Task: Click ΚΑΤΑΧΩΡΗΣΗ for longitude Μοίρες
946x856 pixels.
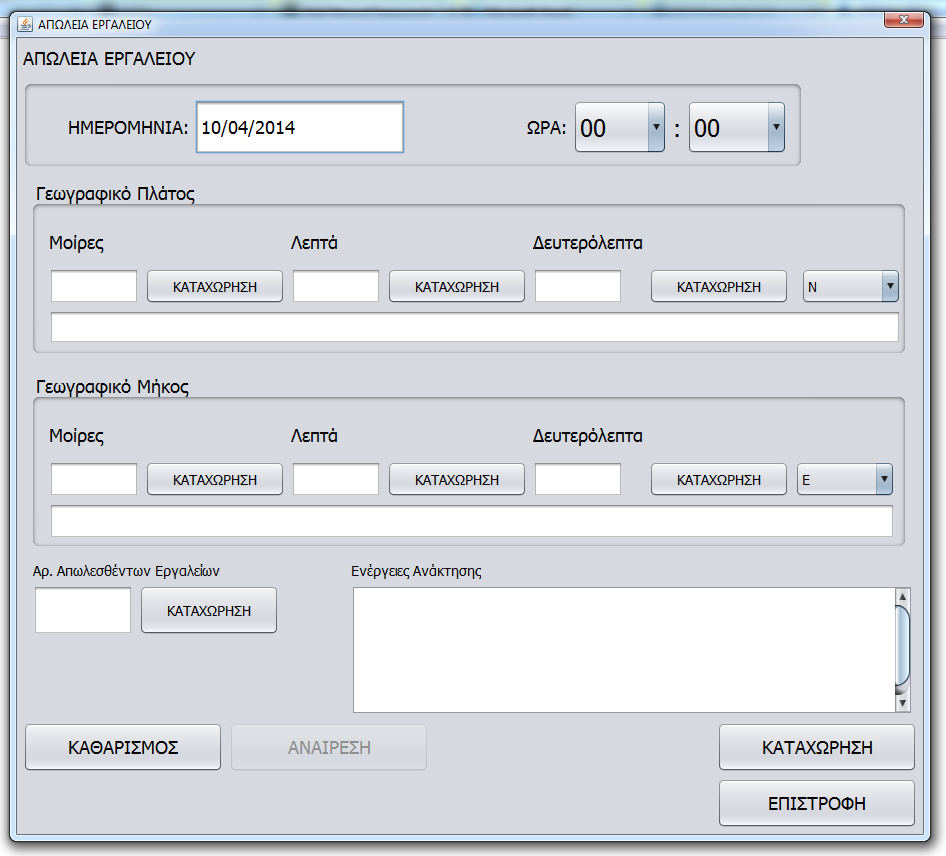Action: (215, 480)
